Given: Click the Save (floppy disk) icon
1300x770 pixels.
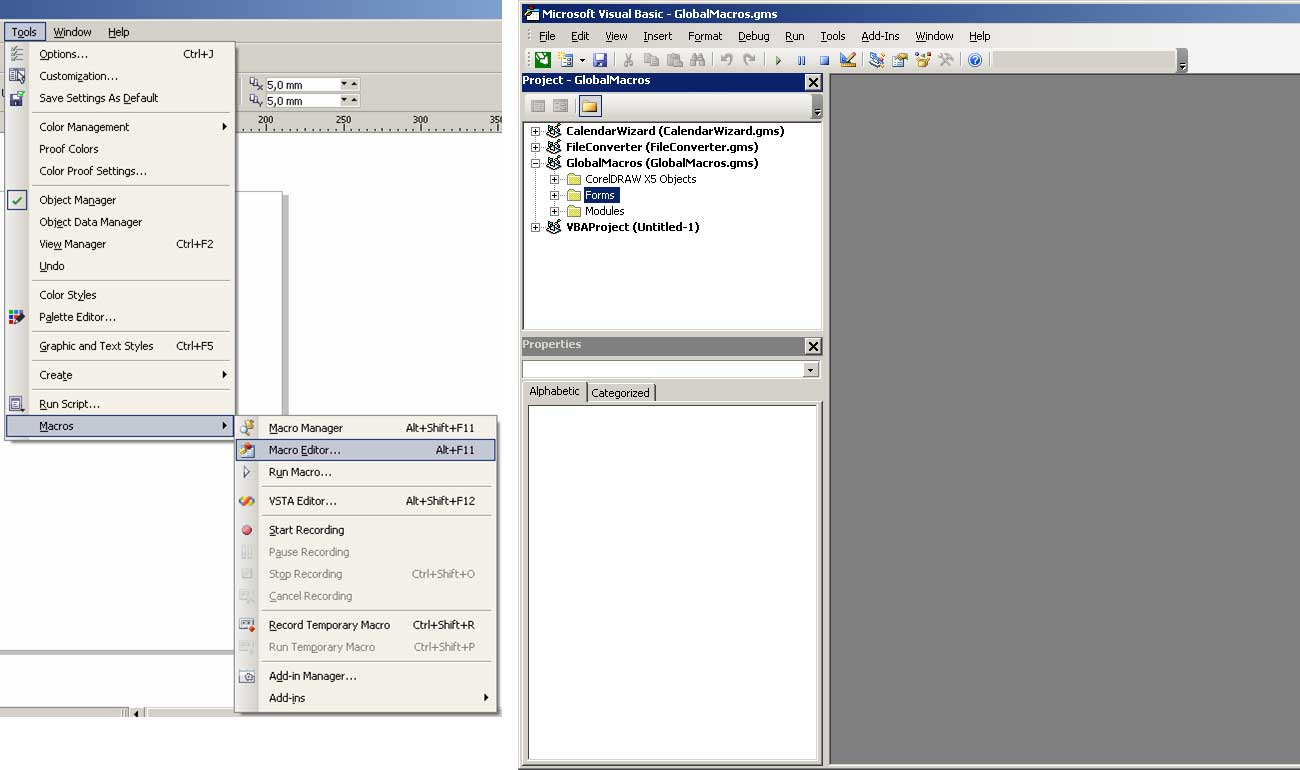Looking at the screenshot, I should pos(600,60).
